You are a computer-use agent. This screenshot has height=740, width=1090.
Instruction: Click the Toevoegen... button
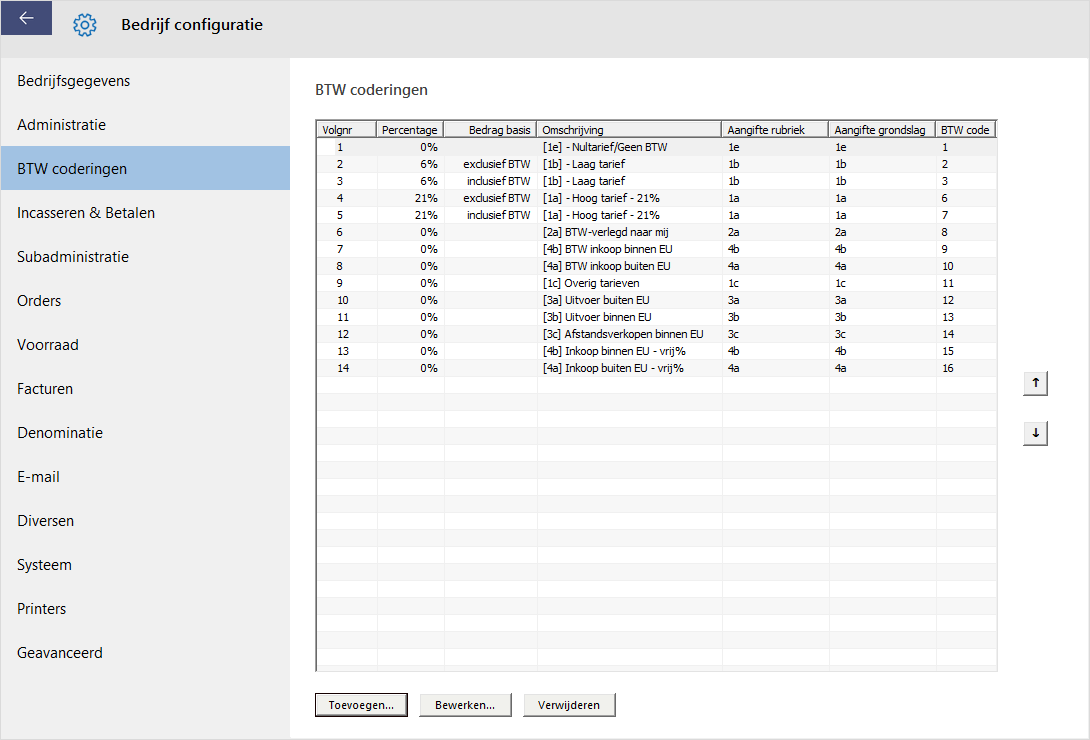pyautogui.click(x=361, y=705)
